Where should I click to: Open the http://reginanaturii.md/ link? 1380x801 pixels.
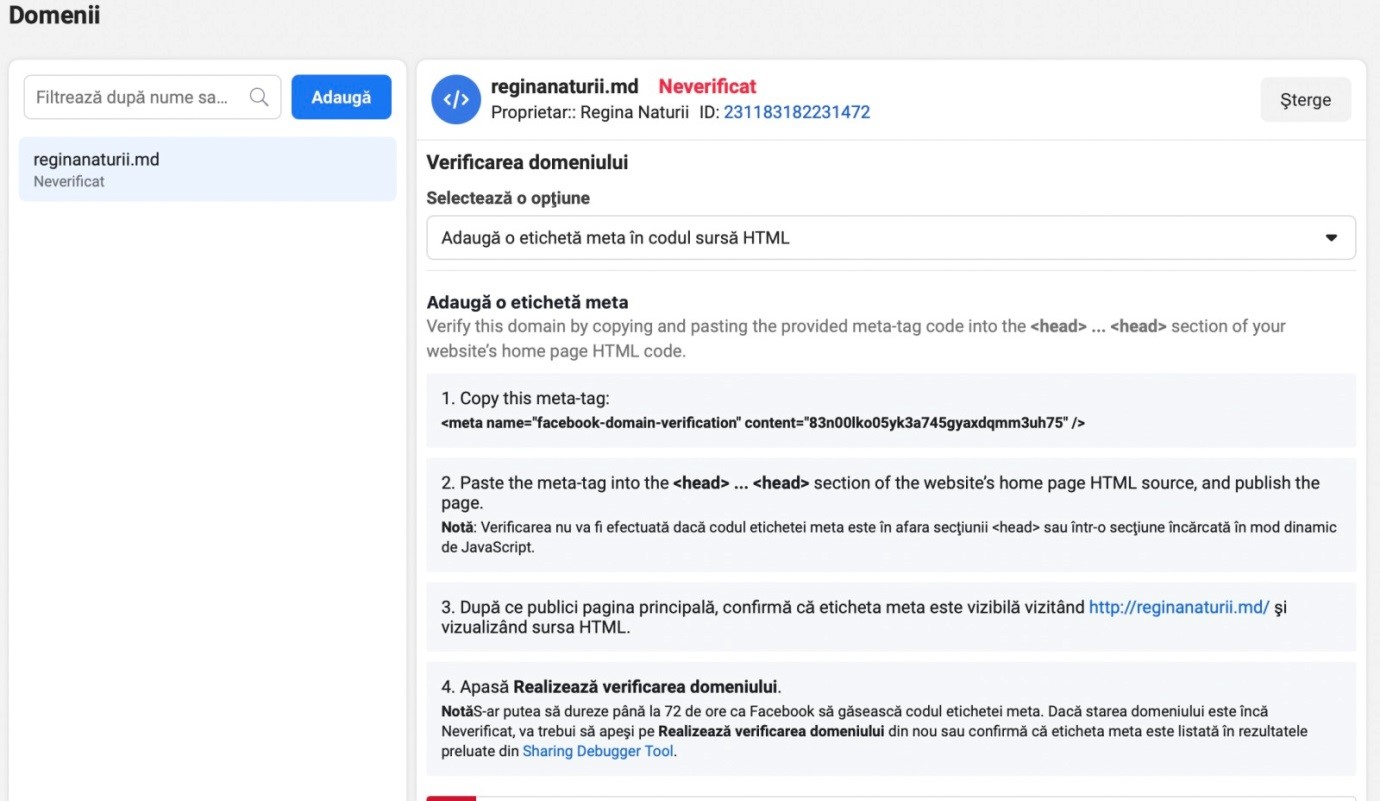[x=1179, y=607]
